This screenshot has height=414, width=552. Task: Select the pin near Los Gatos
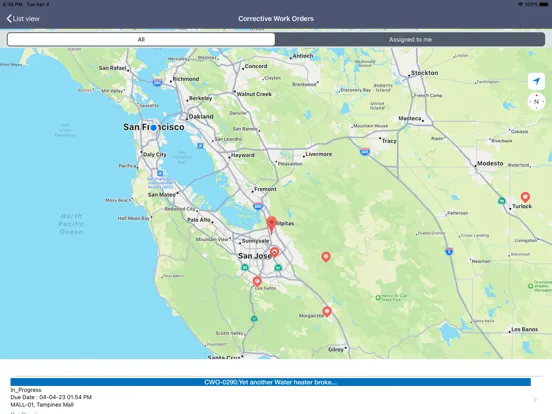click(257, 281)
